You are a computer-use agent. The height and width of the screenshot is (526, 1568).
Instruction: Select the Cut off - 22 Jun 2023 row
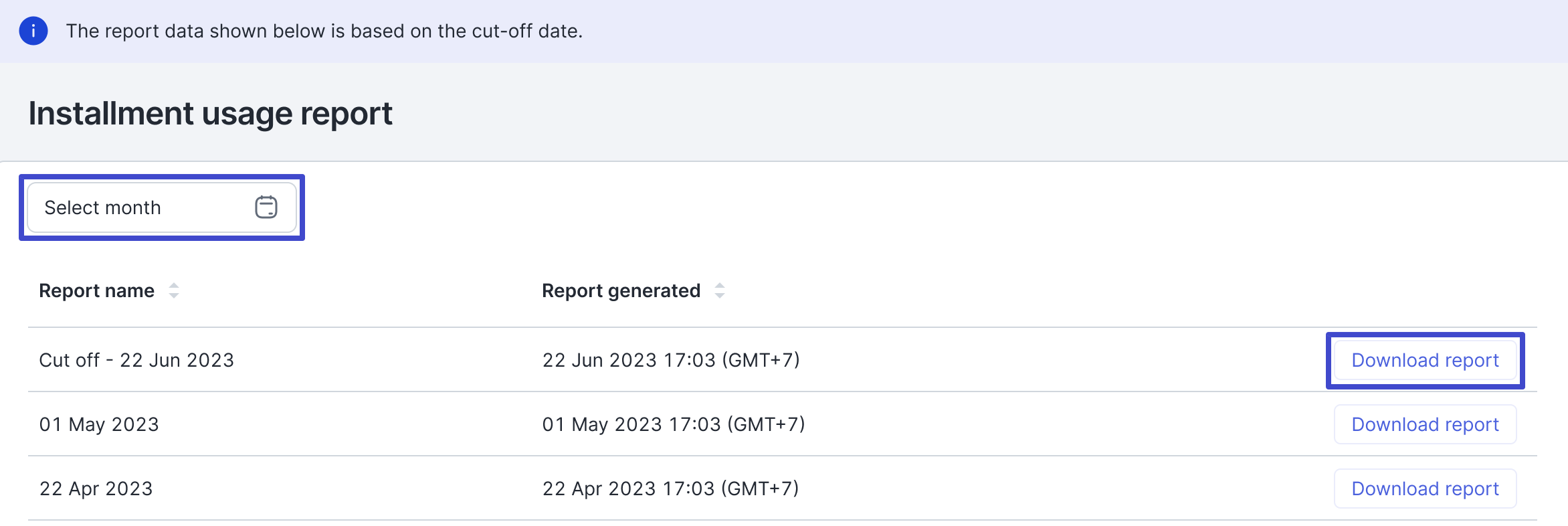tap(136, 360)
